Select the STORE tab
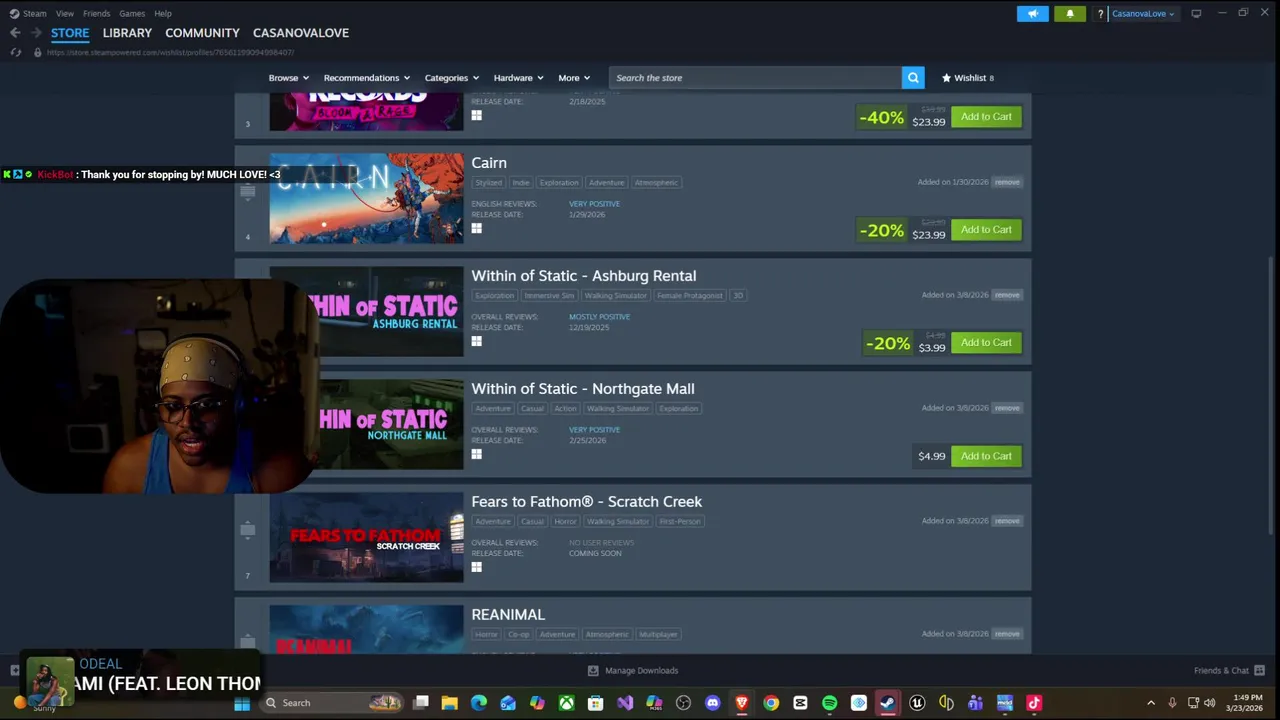Viewport: 1280px width, 720px height. [70, 33]
